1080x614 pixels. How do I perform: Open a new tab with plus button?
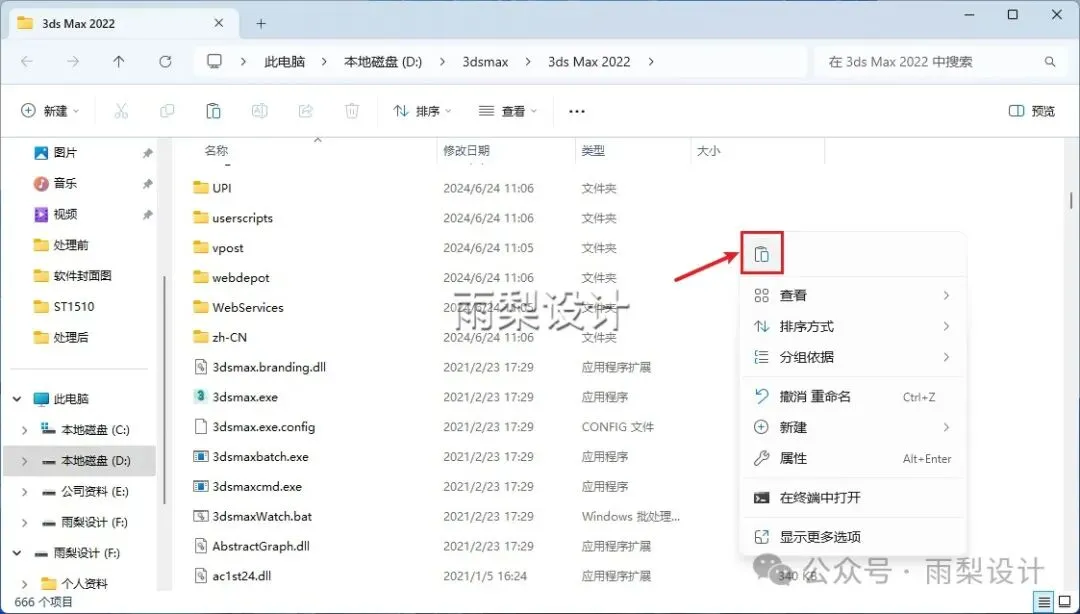[261, 23]
